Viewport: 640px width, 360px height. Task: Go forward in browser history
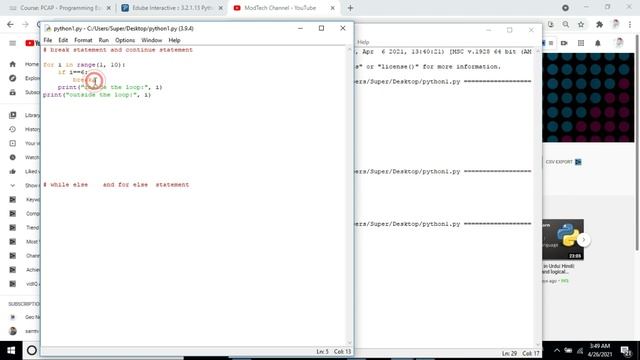[x=25, y=24]
